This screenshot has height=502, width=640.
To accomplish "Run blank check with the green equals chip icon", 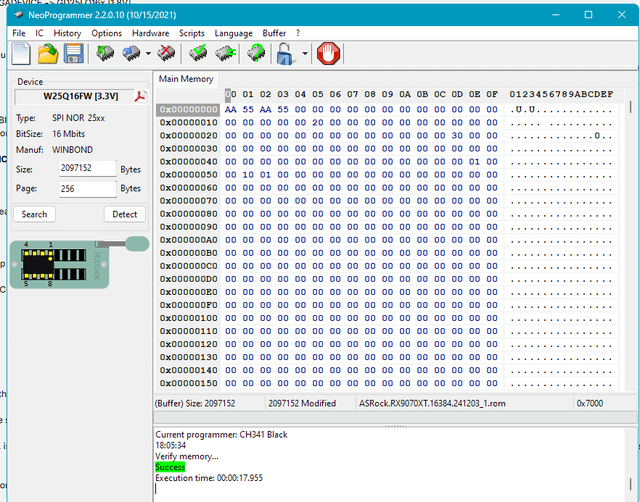I will coord(226,53).
